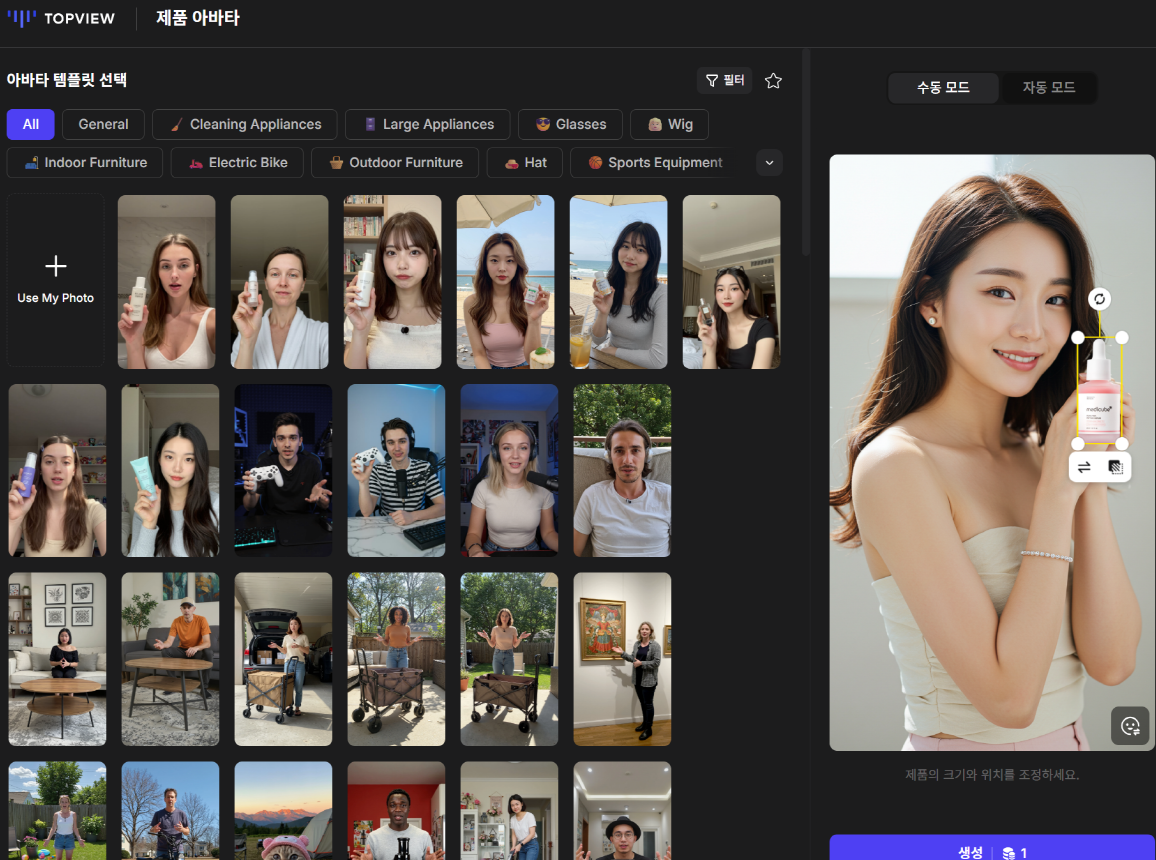
Task: Choose the Hat category chip
Action: (525, 163)
